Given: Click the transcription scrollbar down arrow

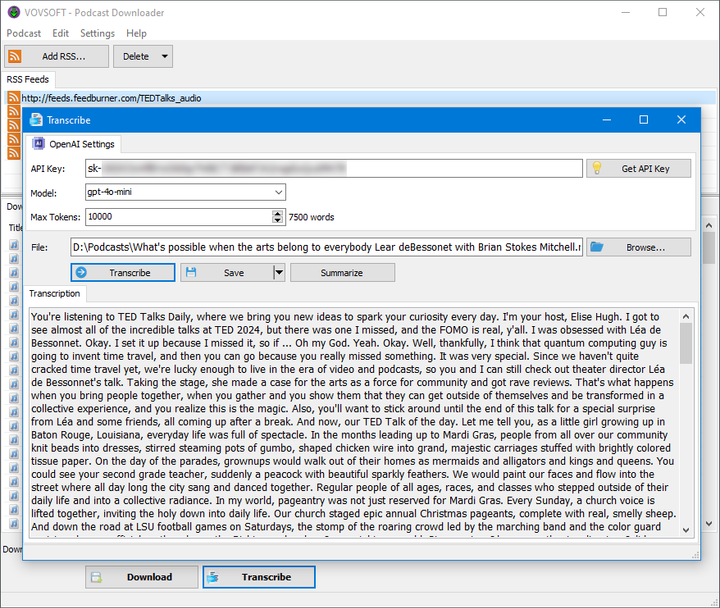Looking at the screenshot, I should coord(686,530).
